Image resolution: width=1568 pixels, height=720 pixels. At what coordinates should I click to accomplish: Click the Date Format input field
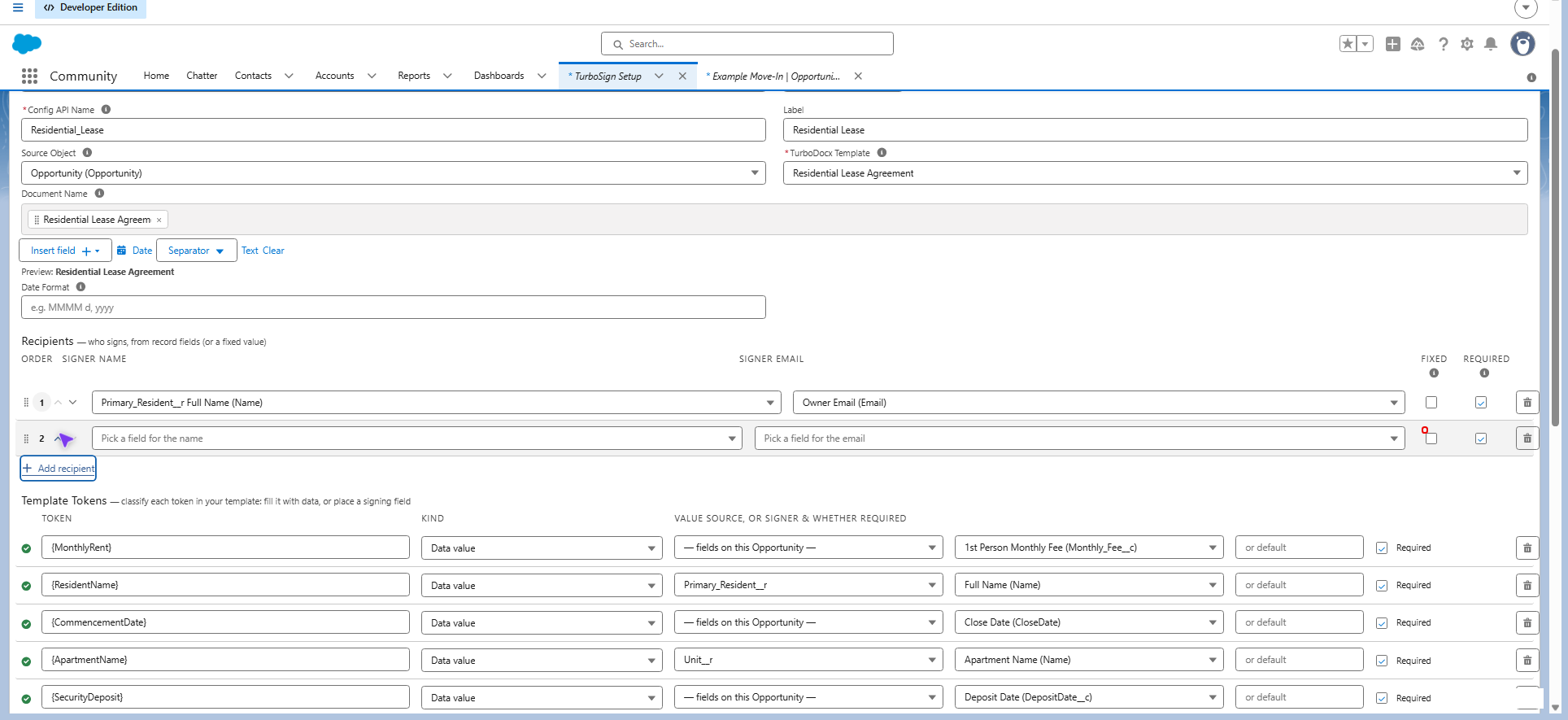click(394, 308)
